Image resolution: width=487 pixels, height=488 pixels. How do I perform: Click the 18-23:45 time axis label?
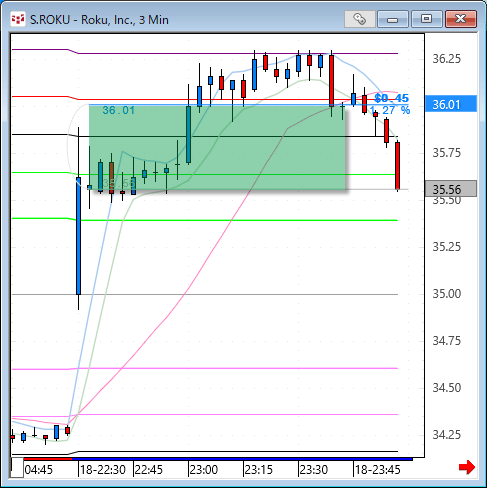coord(378,470)
